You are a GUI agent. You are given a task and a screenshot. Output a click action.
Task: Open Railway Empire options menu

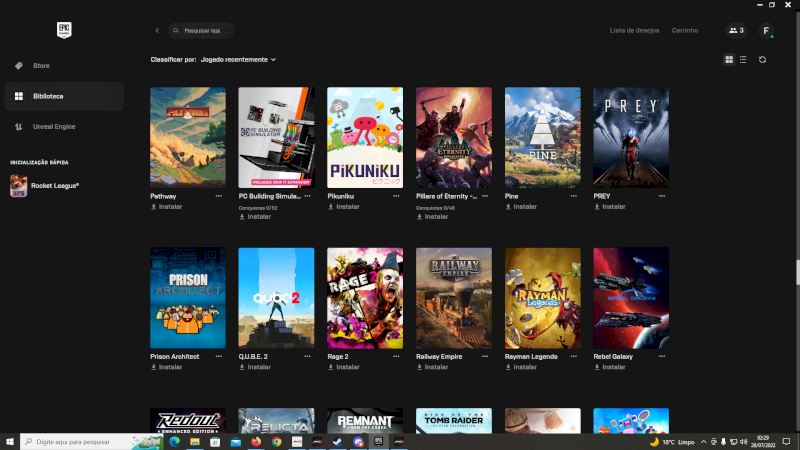[x=485, y=357]
